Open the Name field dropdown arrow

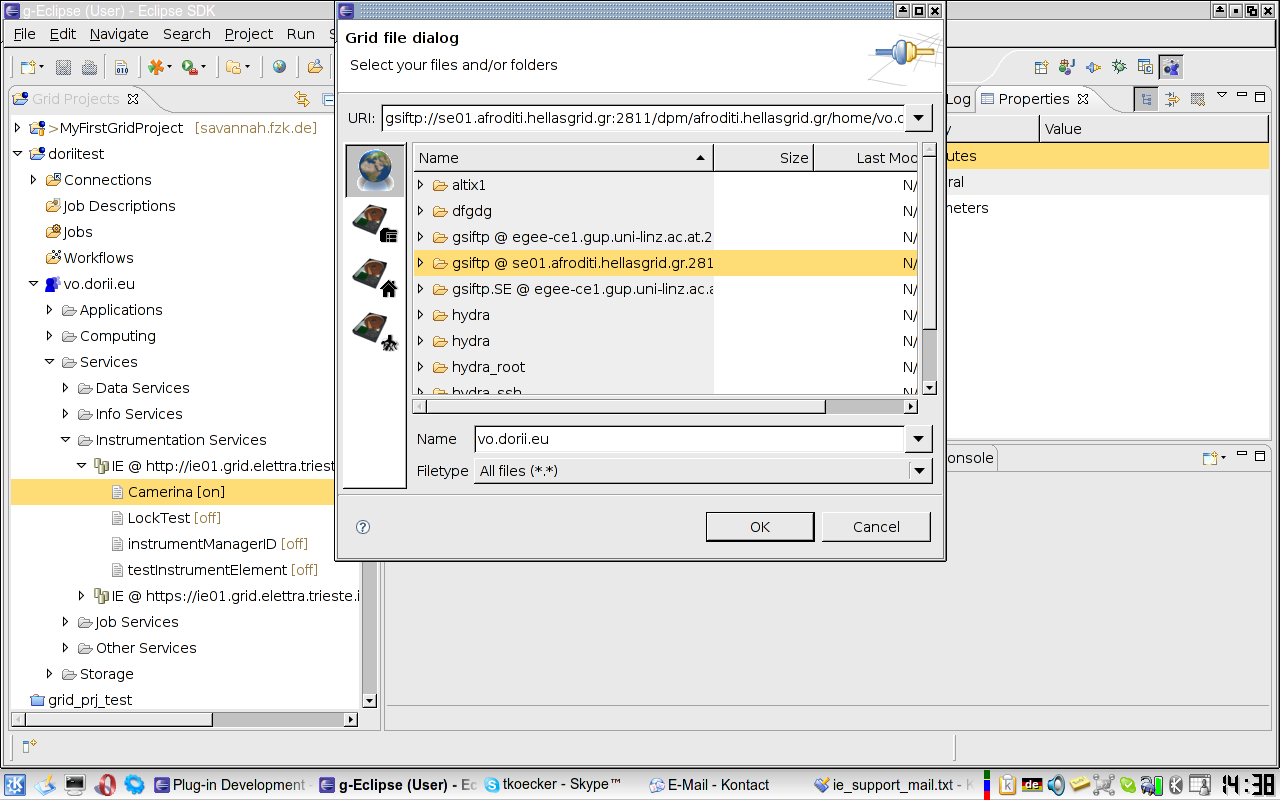pyautogui.click(x=919, y=439)
